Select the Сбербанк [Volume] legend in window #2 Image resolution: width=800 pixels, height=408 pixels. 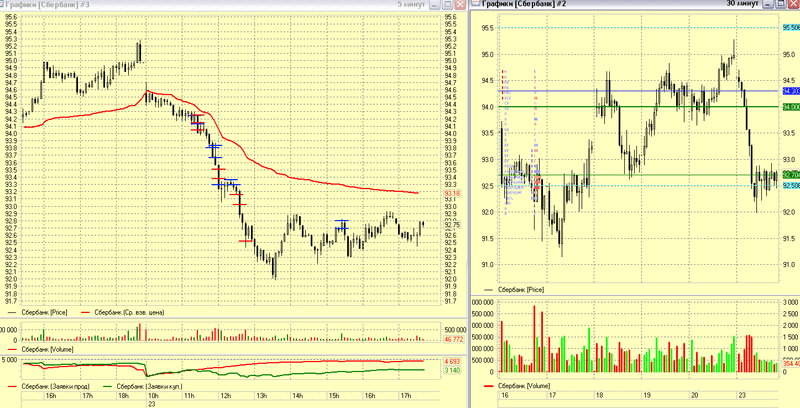[517, 386]
